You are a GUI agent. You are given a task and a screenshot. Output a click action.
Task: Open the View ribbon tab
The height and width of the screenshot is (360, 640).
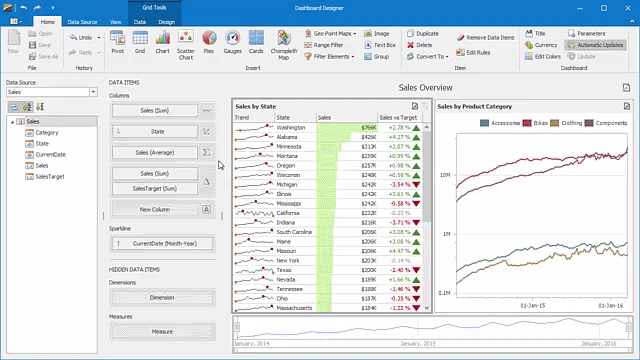(x=116, y=22)
